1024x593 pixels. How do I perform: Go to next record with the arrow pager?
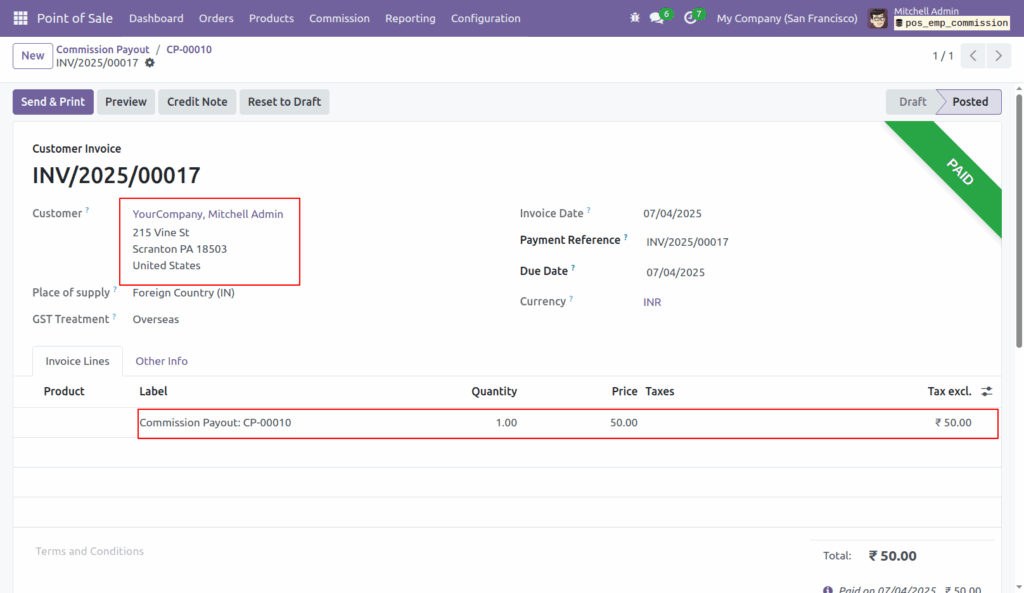click(998, 56)
